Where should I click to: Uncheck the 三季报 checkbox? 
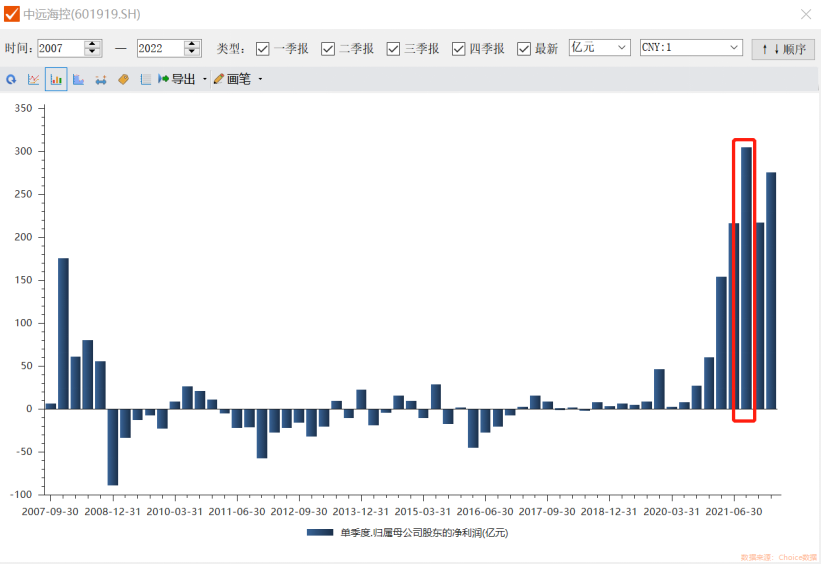(393, 49)
